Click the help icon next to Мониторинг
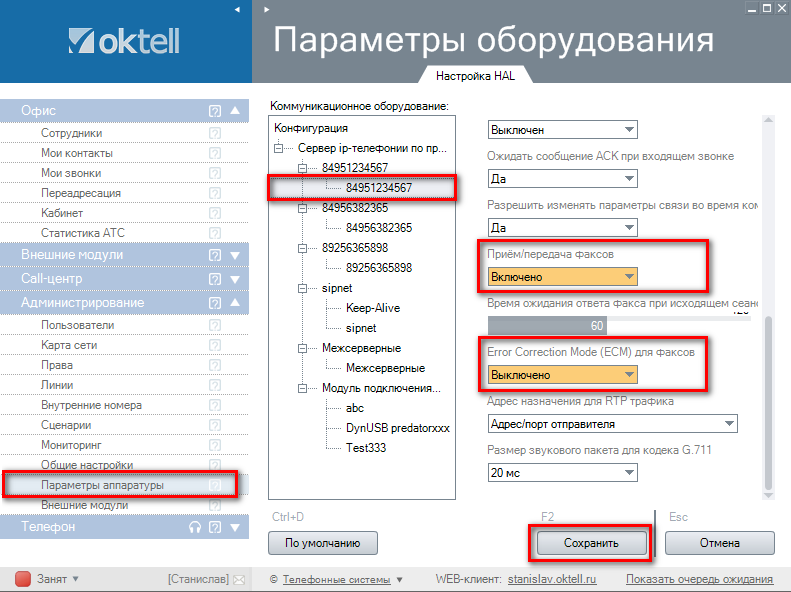 (x=214, y=445)
